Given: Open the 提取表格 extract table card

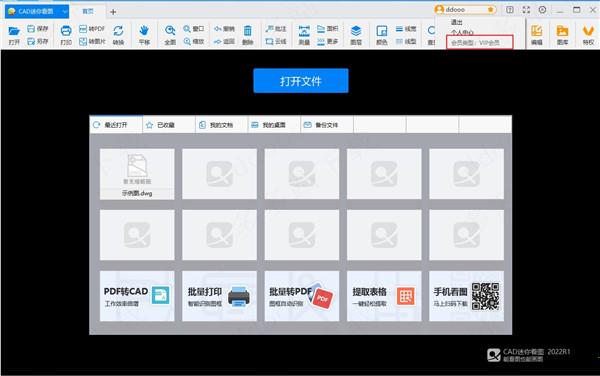Looking at the screenshot, I should point(384,296).
